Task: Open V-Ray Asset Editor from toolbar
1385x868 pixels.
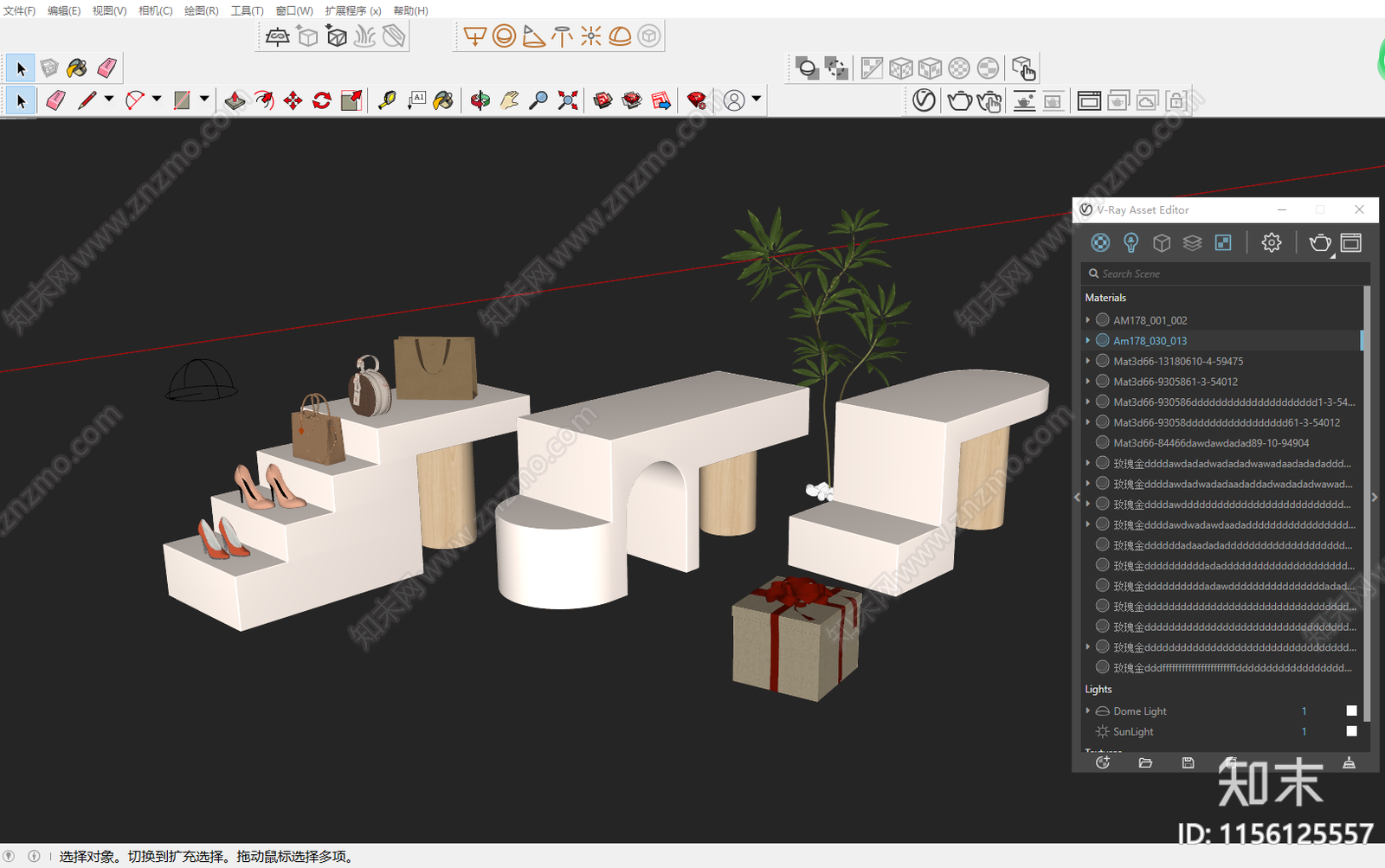Action: tap(924, 100)
